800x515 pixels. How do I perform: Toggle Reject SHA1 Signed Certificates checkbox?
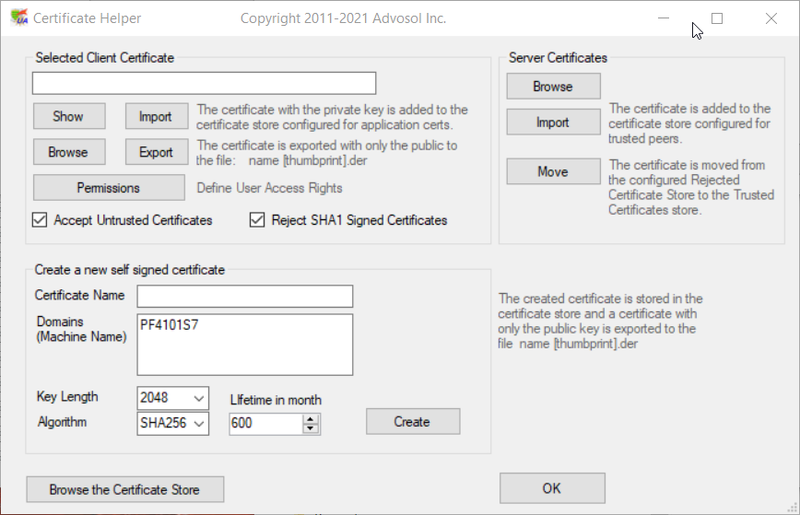pyautogui.click(x=257, y=220)
